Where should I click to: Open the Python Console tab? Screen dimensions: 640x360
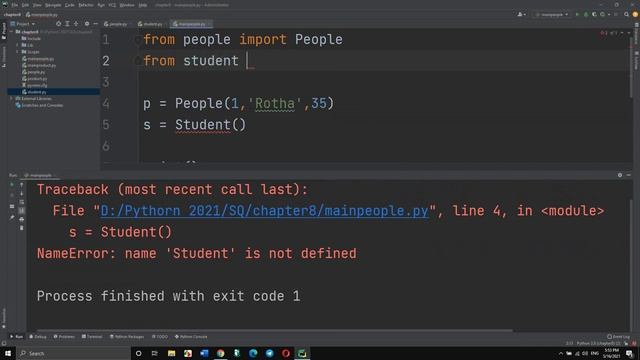click(191, 337)
